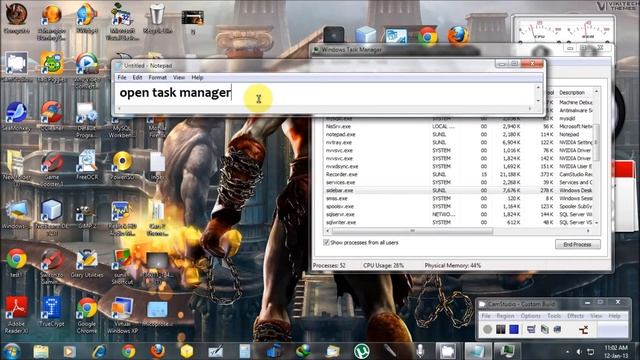Select the Recorder.exe process row
This screenshot has width=640, height=360.
458,174
